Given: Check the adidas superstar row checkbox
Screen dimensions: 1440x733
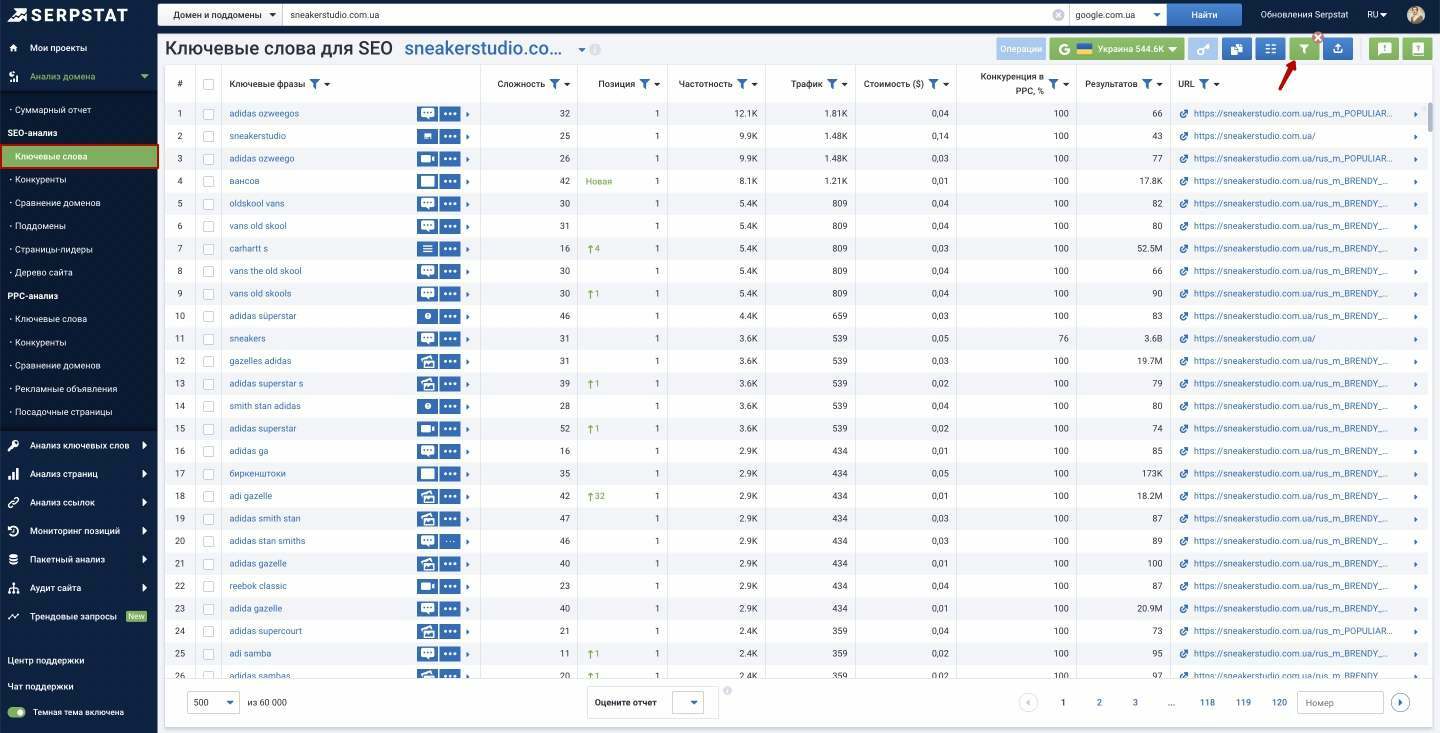Looking at the screenshot, I should point(208,429).
